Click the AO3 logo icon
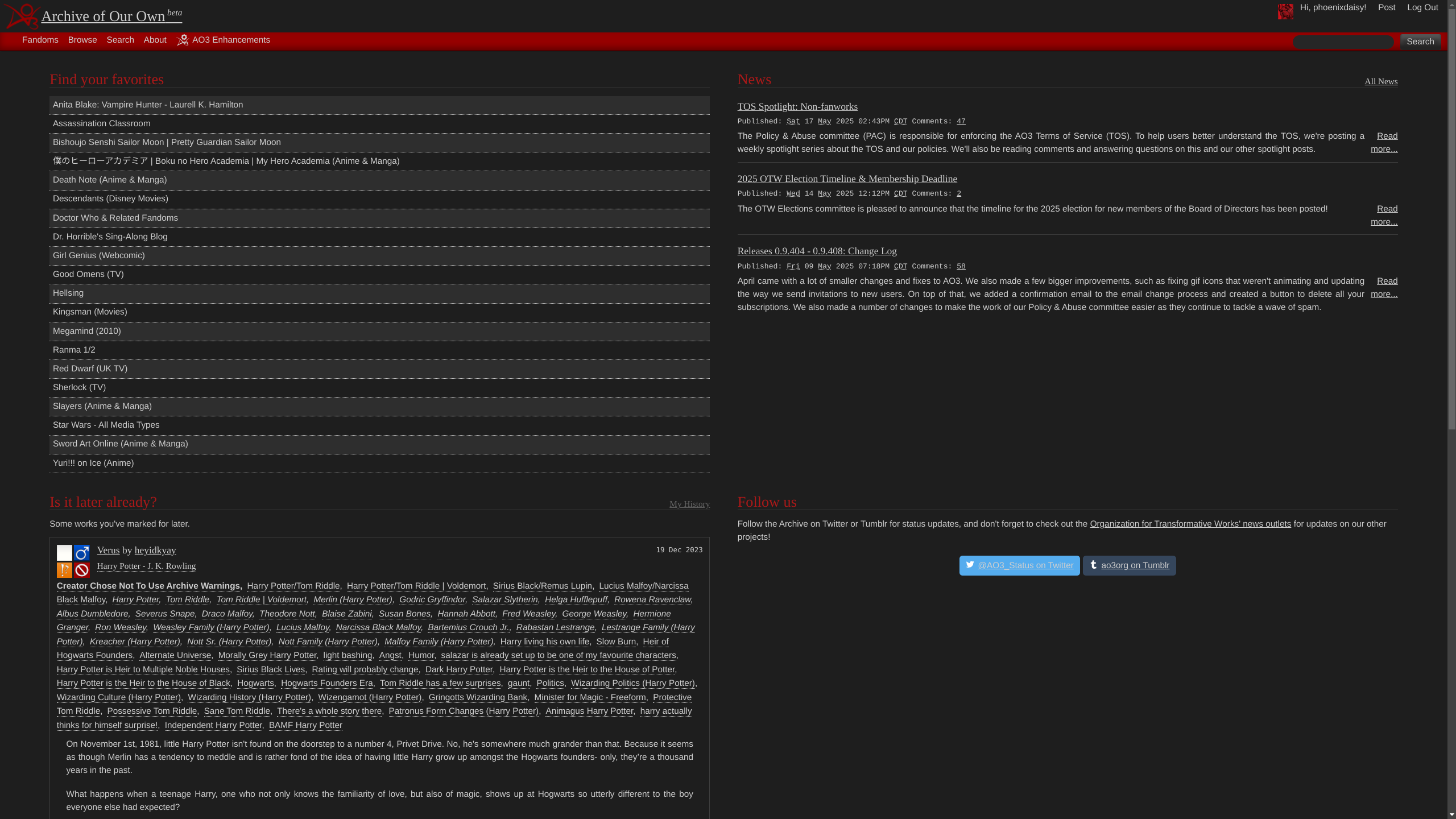This screenshot has height=819, width=1456. click(x=23, y=16)
